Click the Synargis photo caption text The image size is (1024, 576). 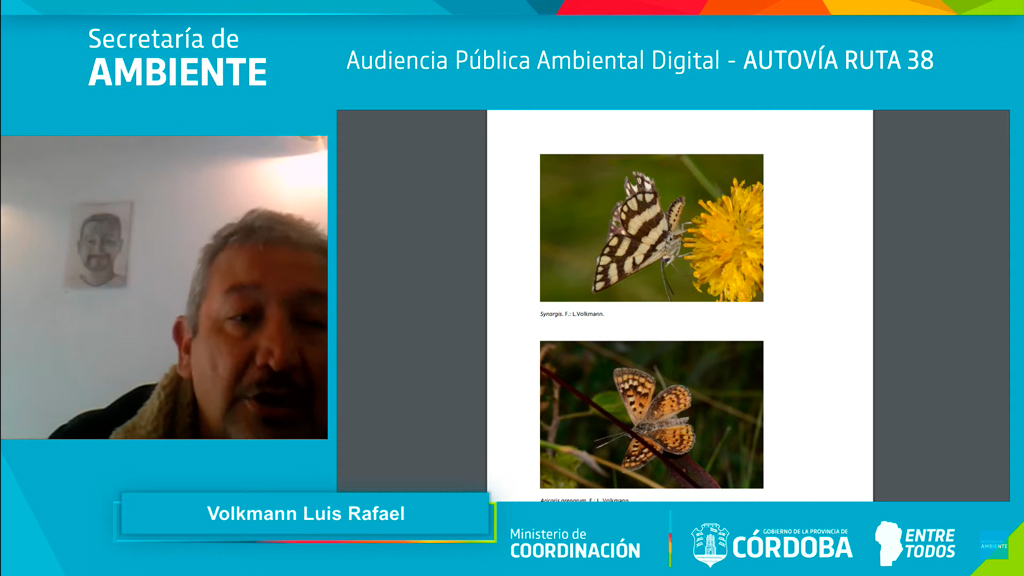pyautogui.click(x=572, y=314)
